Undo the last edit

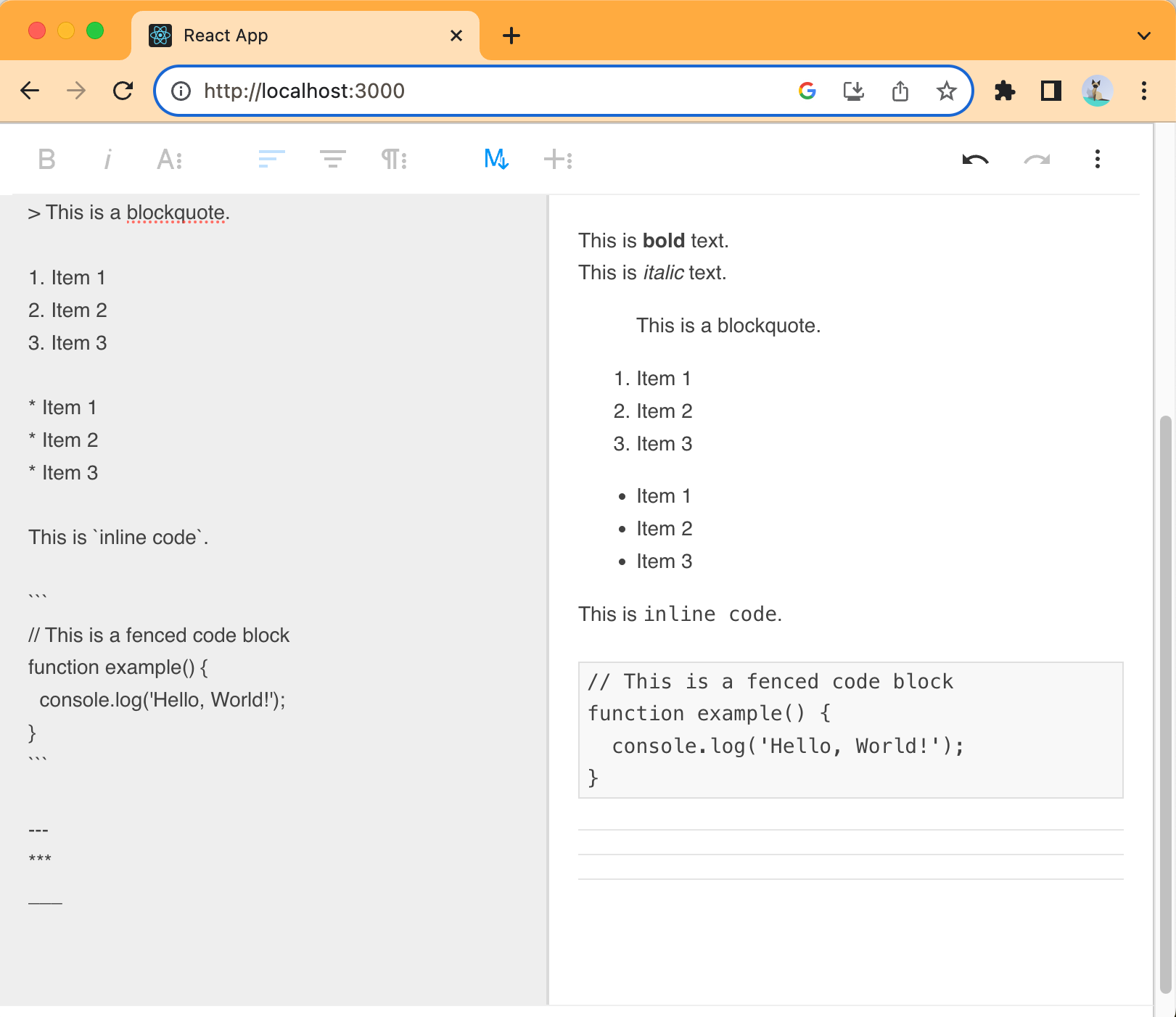[x=976, y=159]
